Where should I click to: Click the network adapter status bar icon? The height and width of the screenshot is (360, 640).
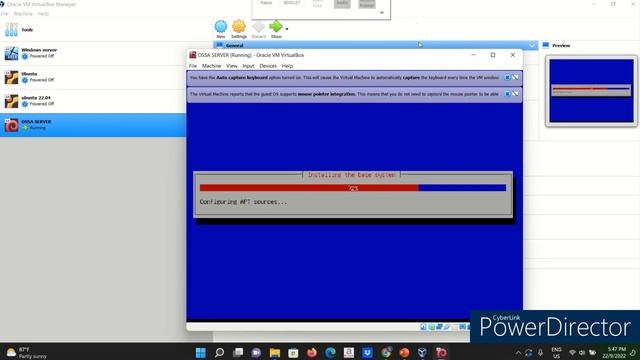[x=439, y=327]
